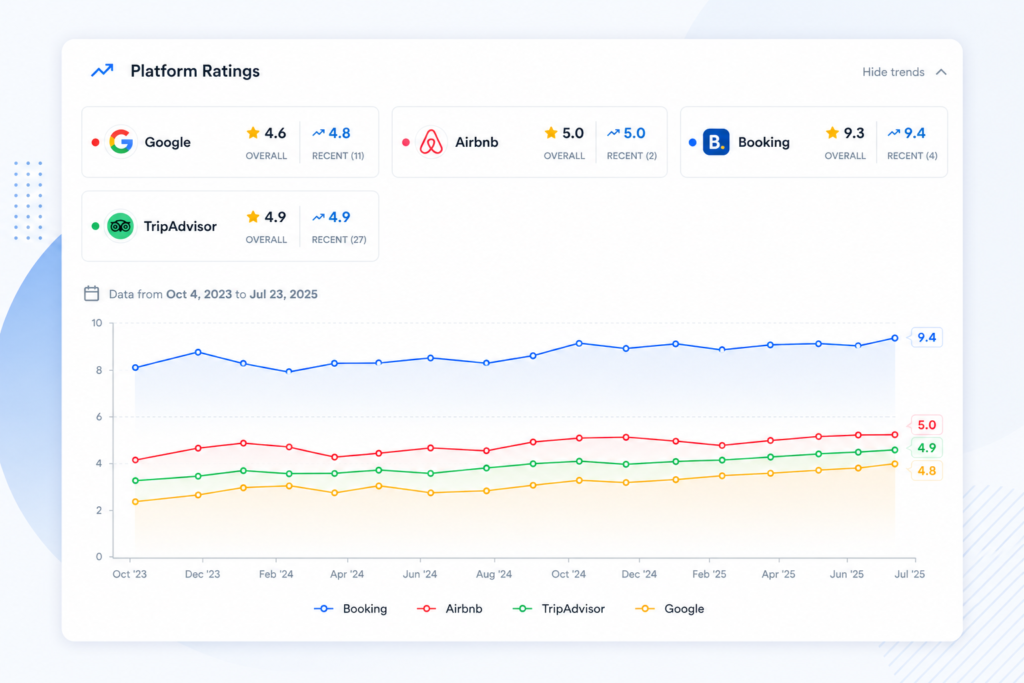
Task: Click the orange 4.8 end label on chart
Action: [x=926, y=471]
